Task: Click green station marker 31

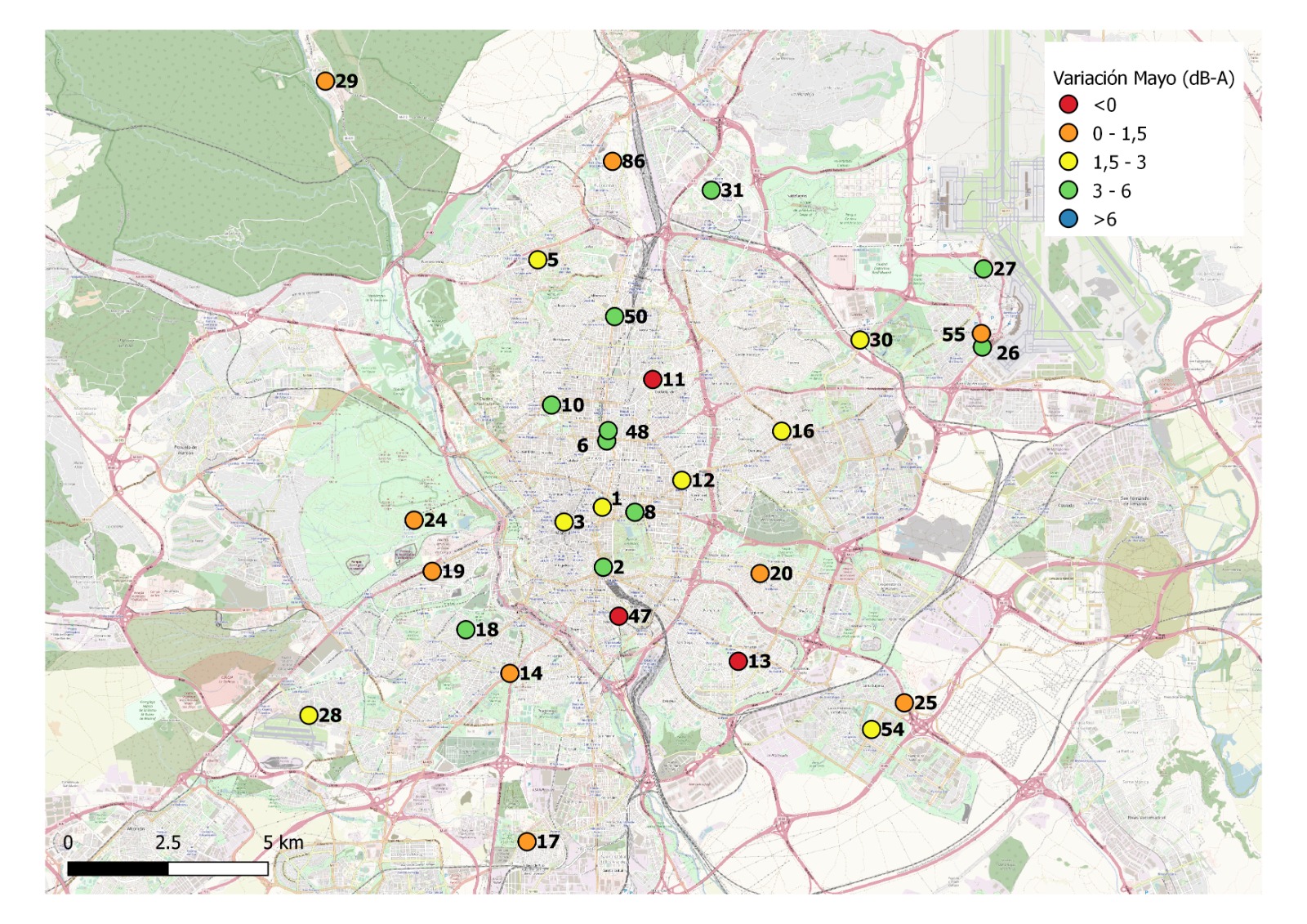Action: point(711,190)
